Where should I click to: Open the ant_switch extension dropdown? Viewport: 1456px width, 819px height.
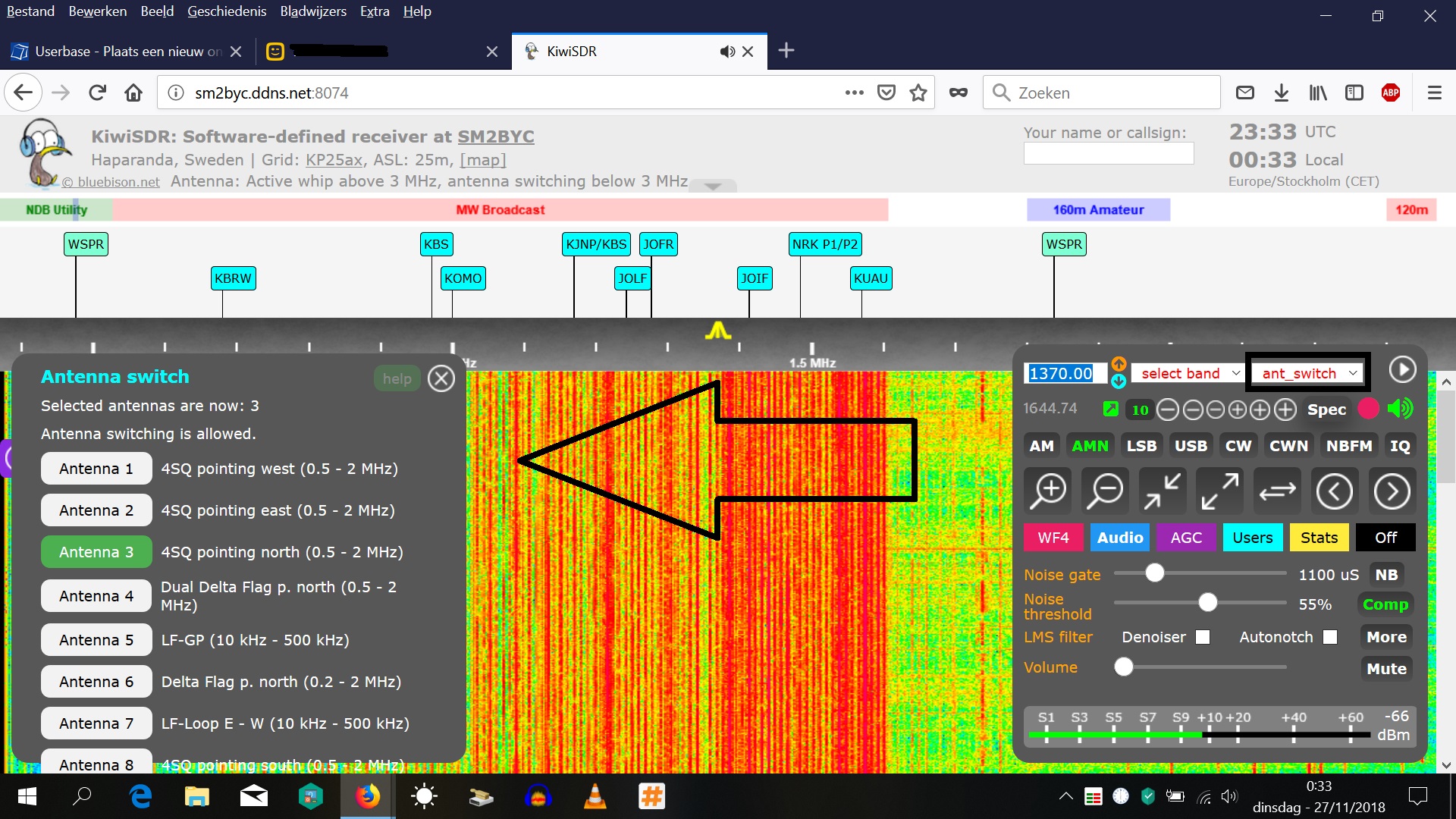(1307, 373)
